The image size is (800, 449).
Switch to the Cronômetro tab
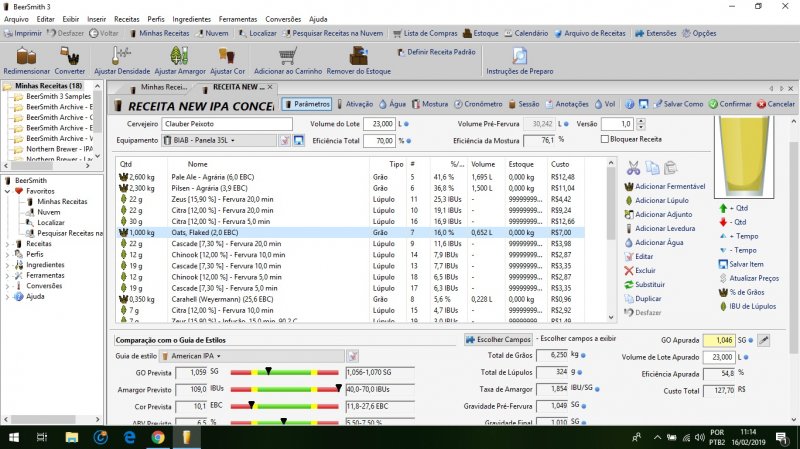tap(479, 104)
